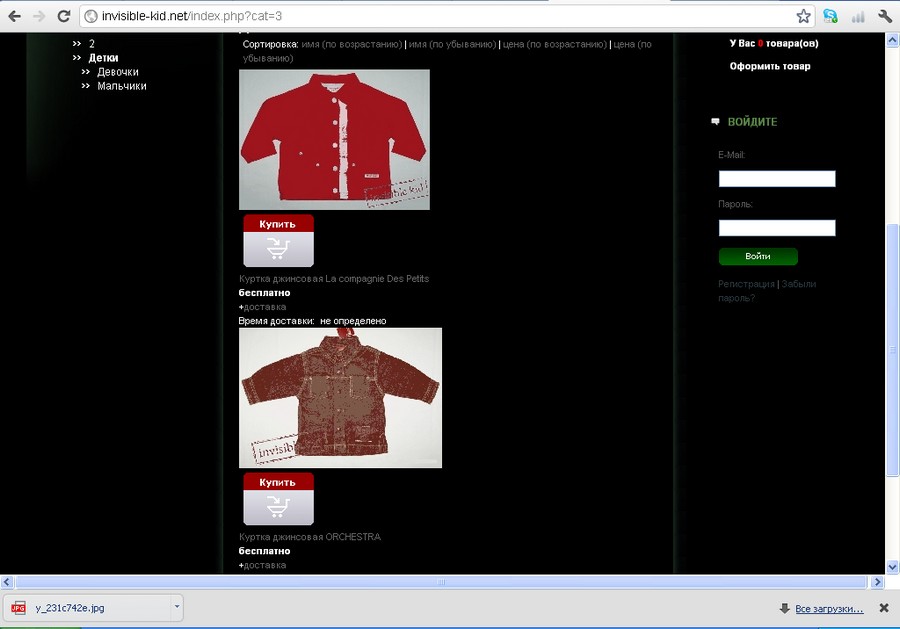Open Куртка джинсовая La compagnie Des Petits link

[x=334, y=279]
